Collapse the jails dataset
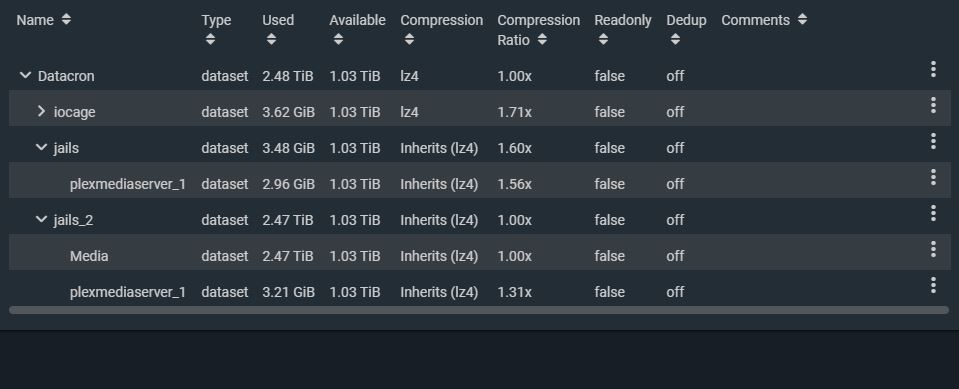The image size is (959, 389). tap(41, 147)
